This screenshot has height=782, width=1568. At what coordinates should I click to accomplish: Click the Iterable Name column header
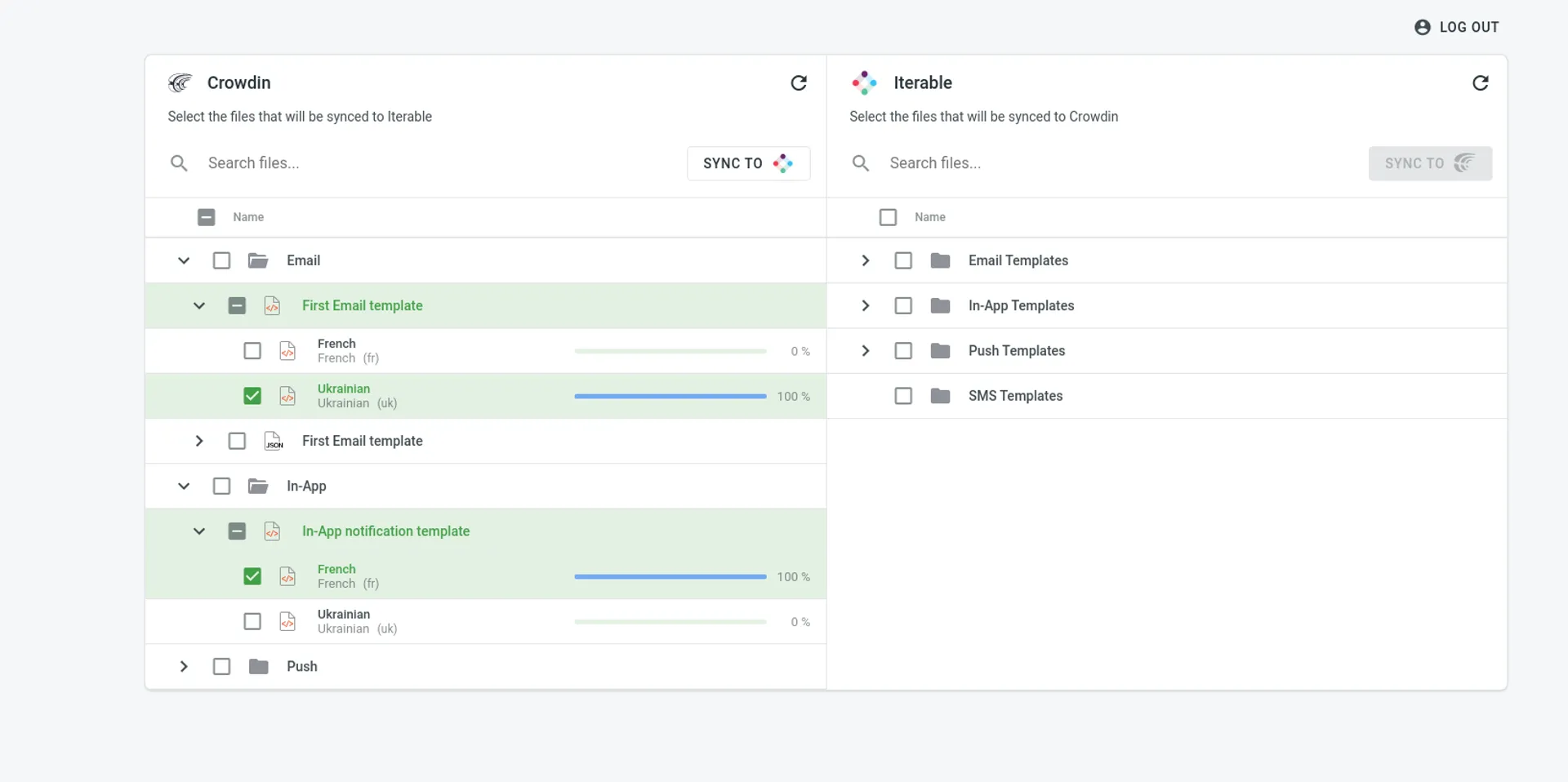(x=930, y=217)
